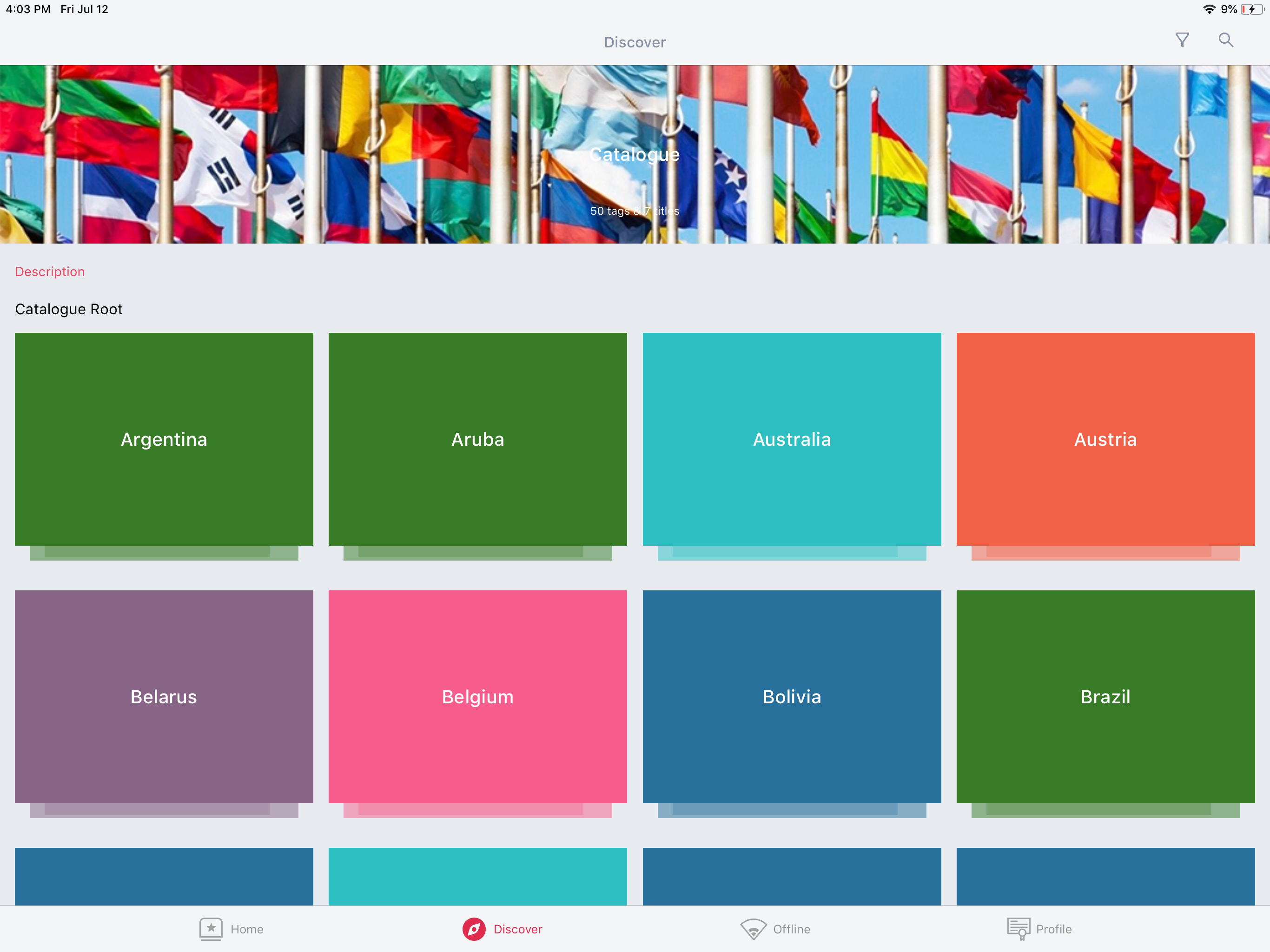Viewport: 1270px width, 952px height.
Task: Tap the Discover compass icon
Action: point(474,929)
